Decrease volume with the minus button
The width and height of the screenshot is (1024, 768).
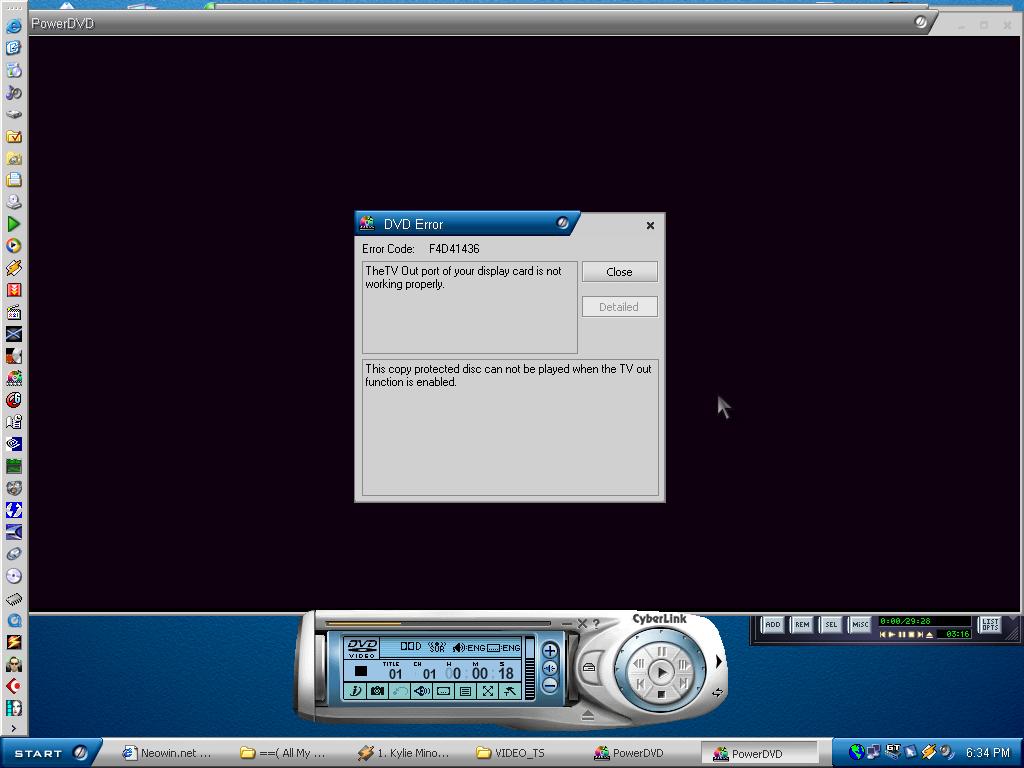click(550, 686)
